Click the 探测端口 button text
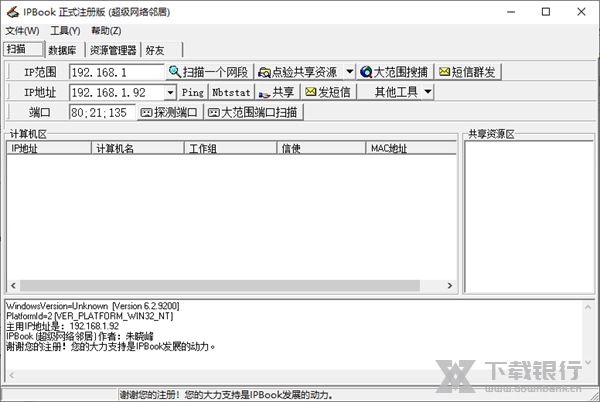 pyautogui.click(x=176, y=112)
